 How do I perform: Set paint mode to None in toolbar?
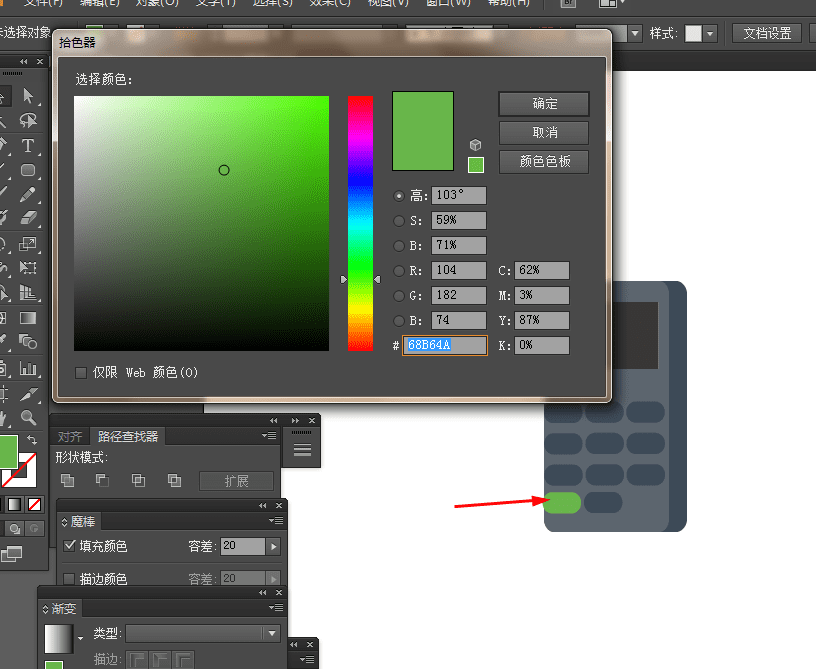pos(34,504)
